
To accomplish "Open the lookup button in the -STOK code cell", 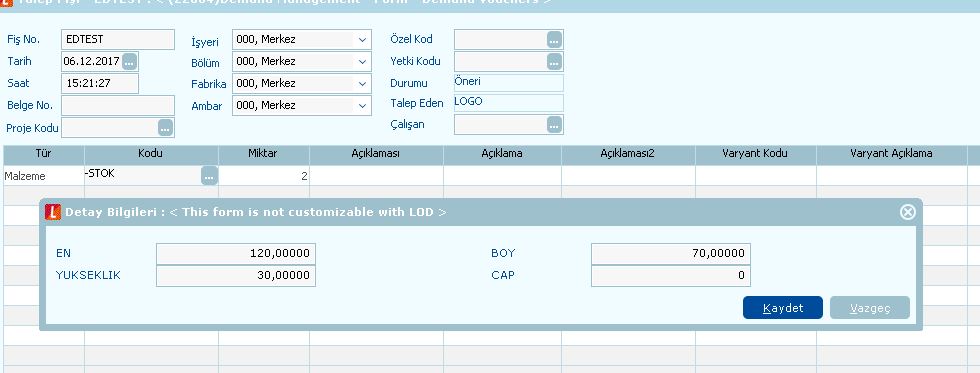I will [209, 176].
